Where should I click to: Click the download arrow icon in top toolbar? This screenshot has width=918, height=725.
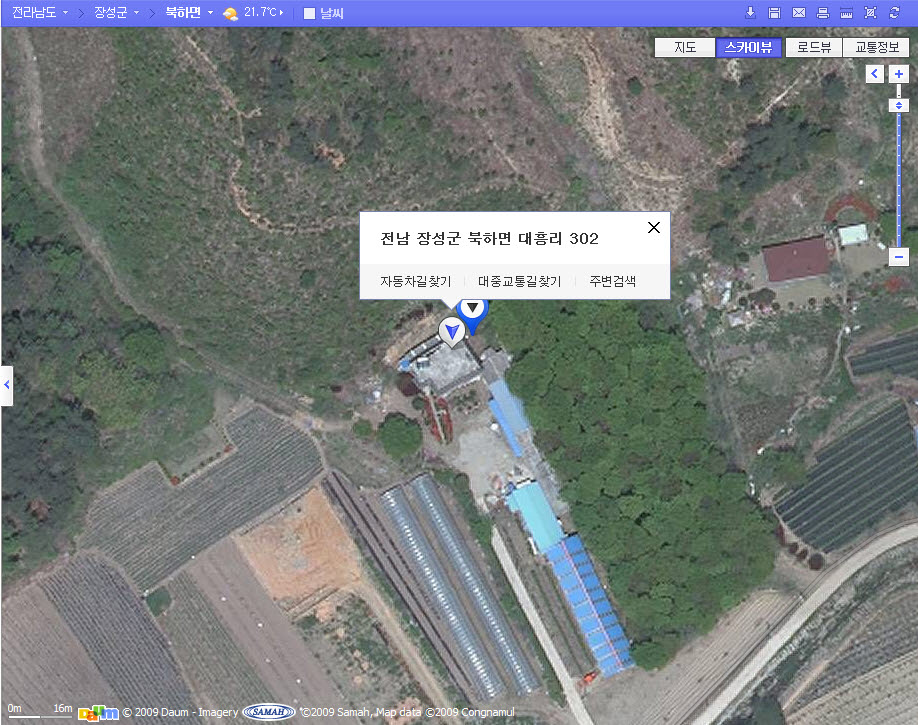(750, 12)
